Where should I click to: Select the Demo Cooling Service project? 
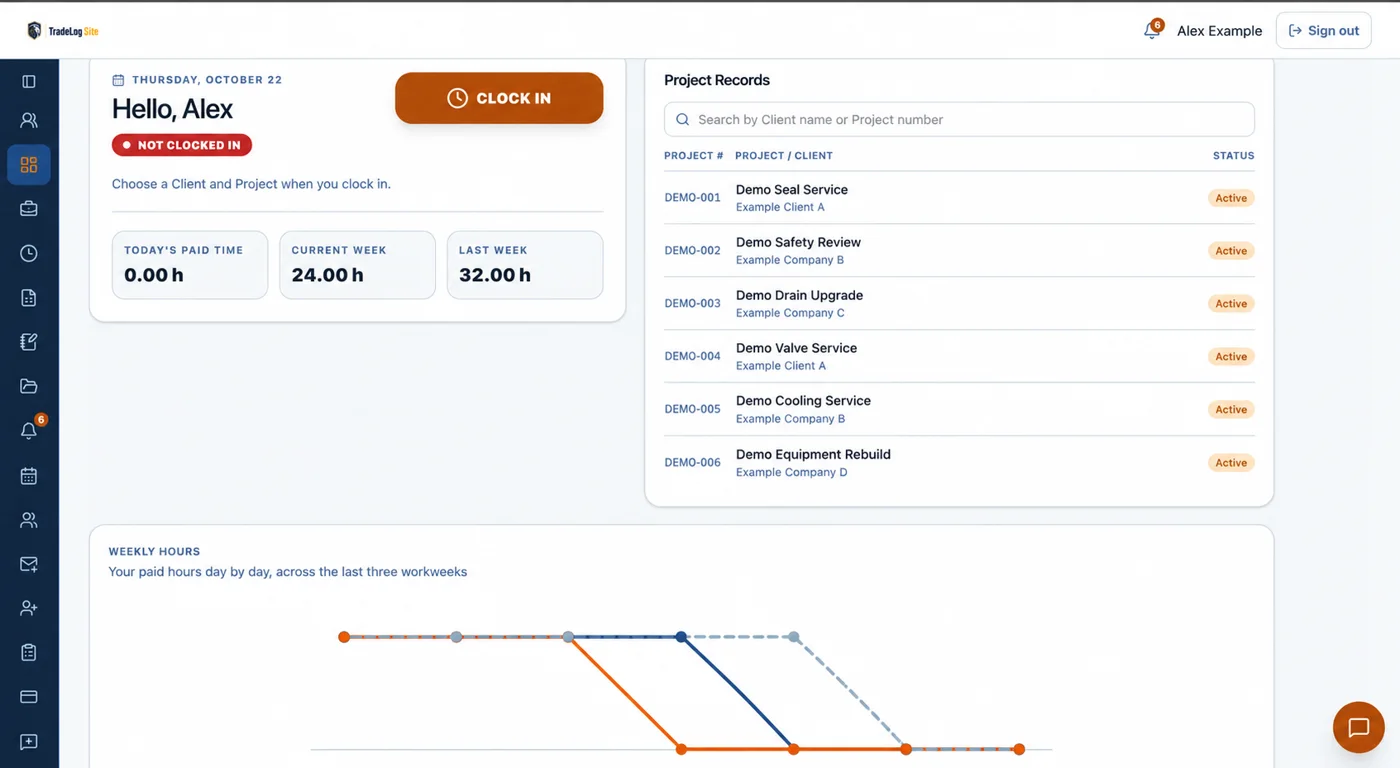pos(803,400)
